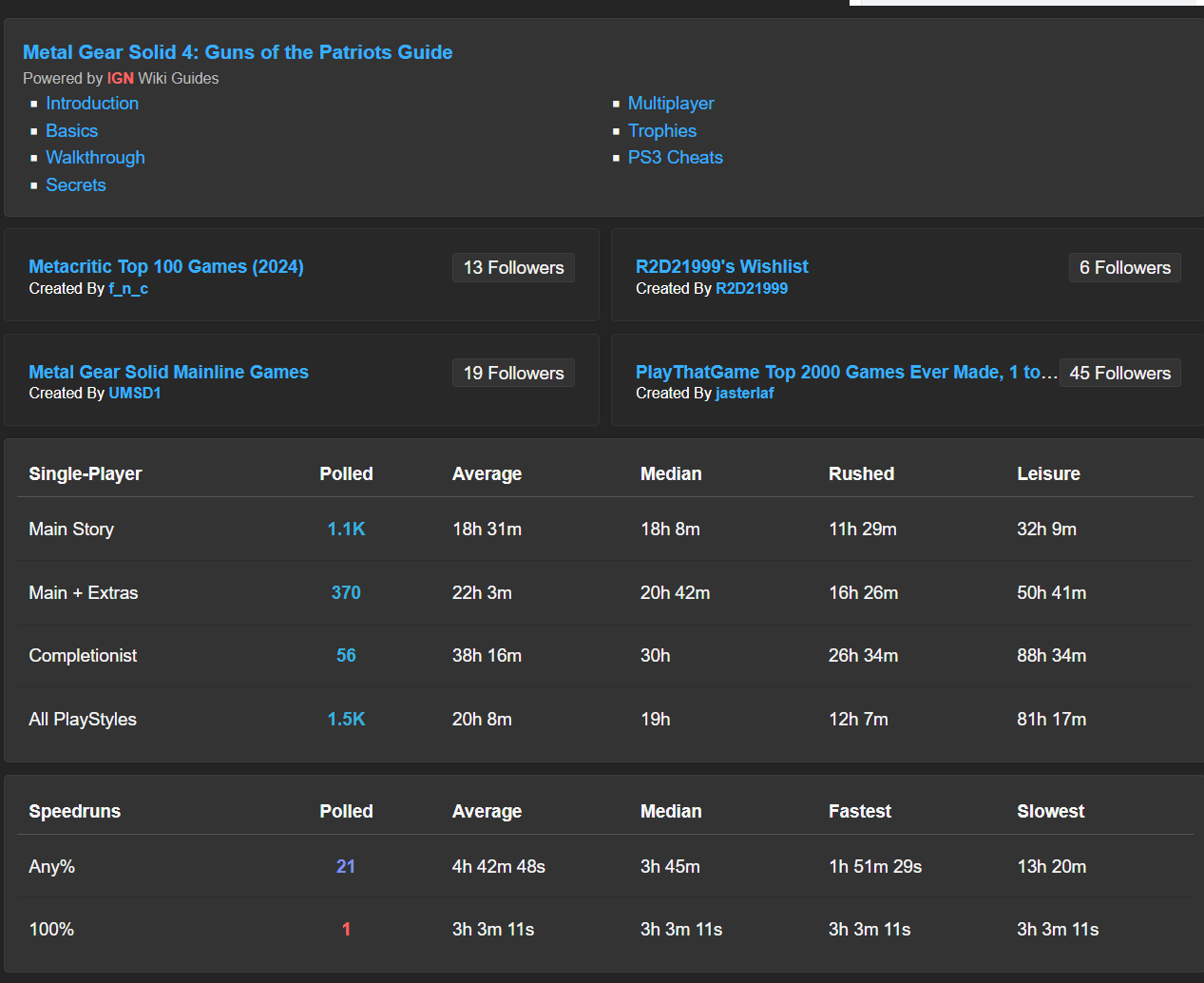Visit creator R2D21999's profile
Screen dimensions: 1204x983
click(752, 289)
